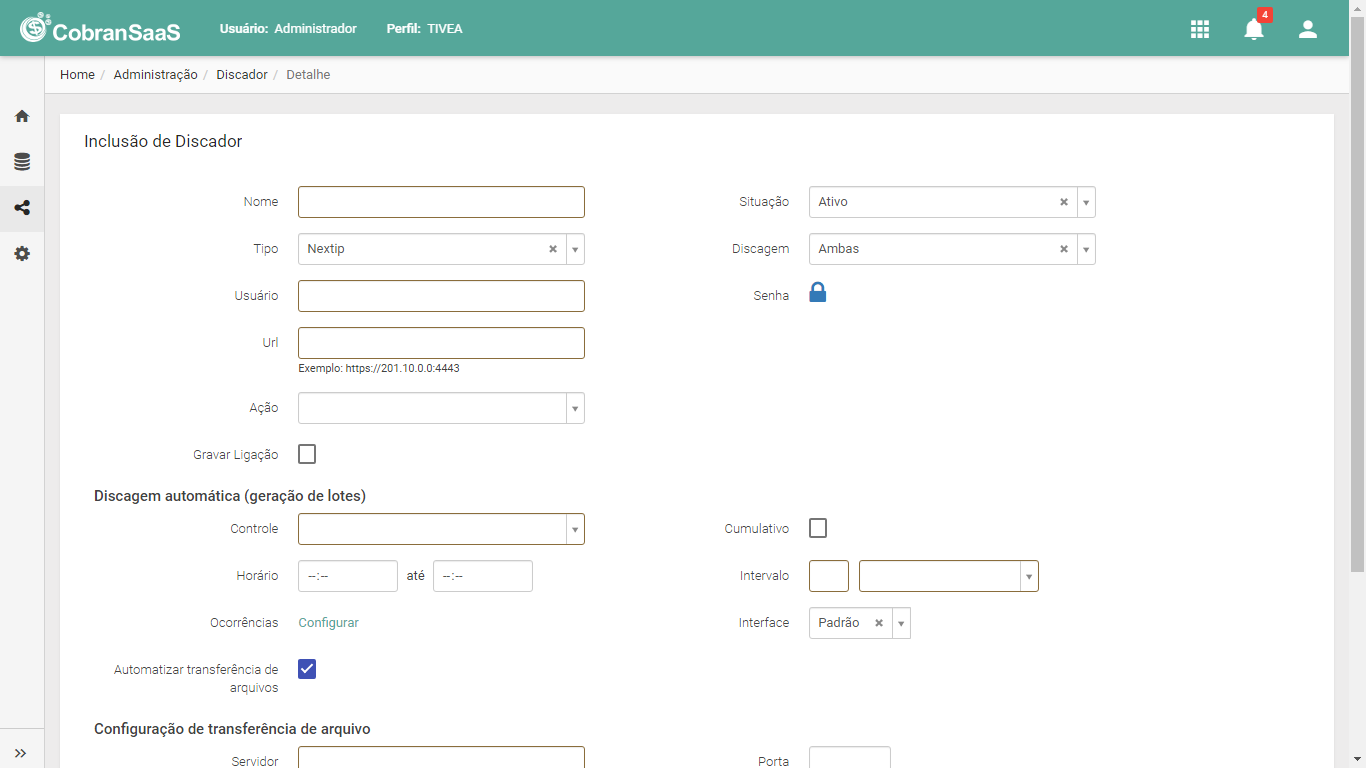Click the Servidor input field
Screen dimensions: 1366x768
click(x=441, y=757)
